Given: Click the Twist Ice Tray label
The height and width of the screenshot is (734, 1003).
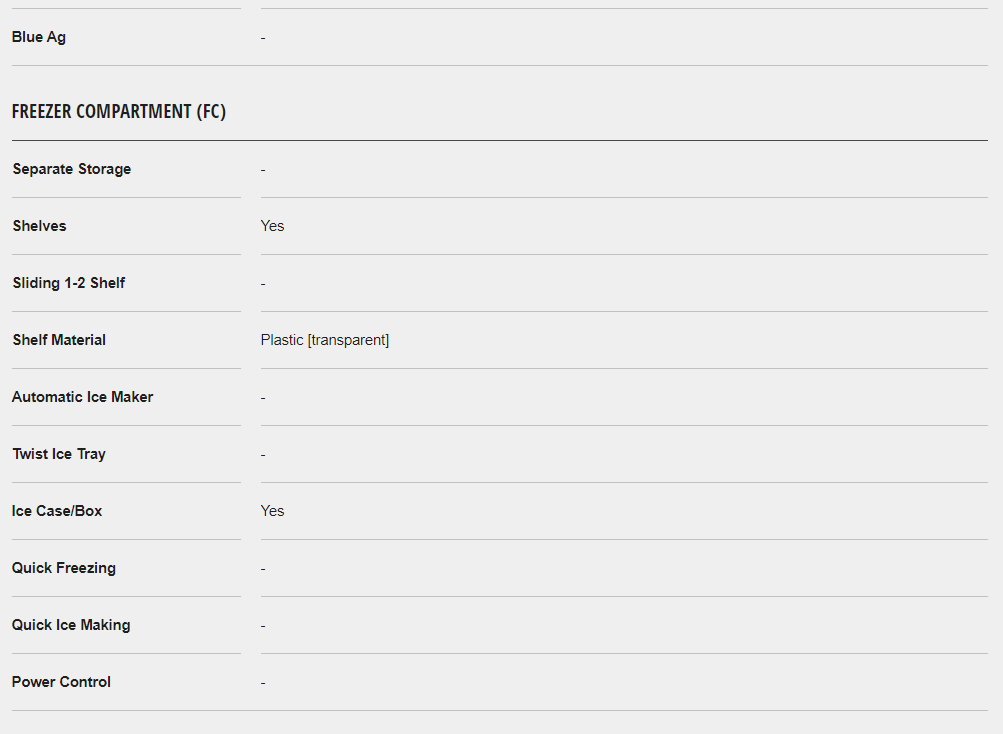Looking at the screenshot, I should coord(59,454).
